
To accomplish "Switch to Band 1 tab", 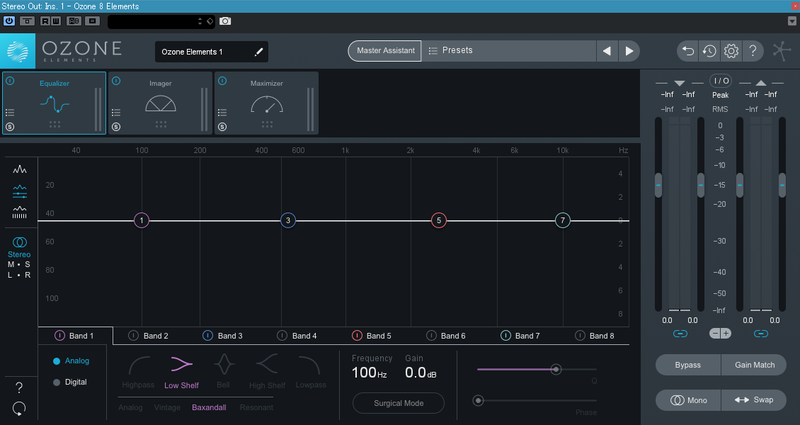I will (x=74, y=336).
